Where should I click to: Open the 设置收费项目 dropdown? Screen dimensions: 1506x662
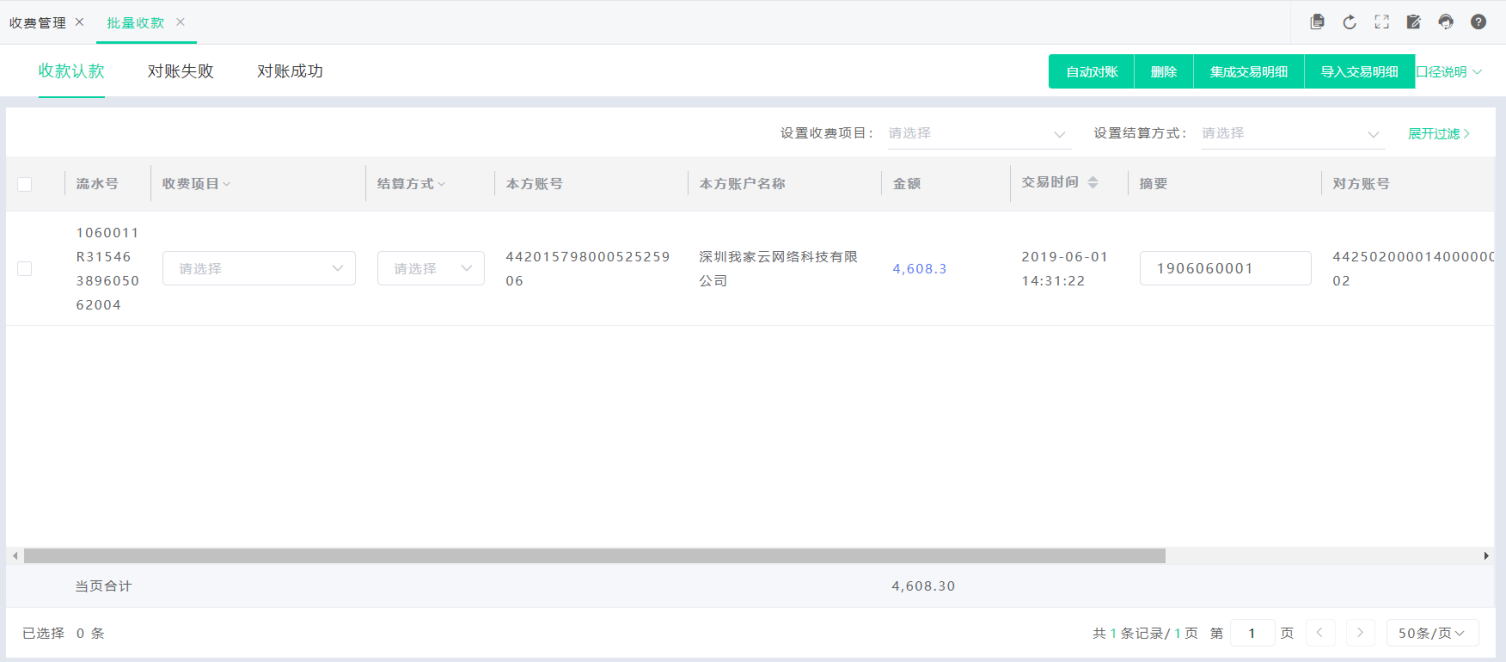[x=979, y=133]
